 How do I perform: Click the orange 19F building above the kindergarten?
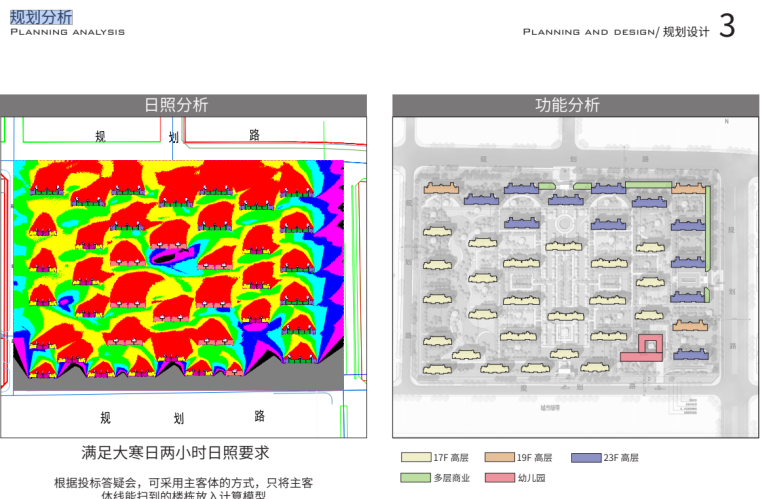689,325
